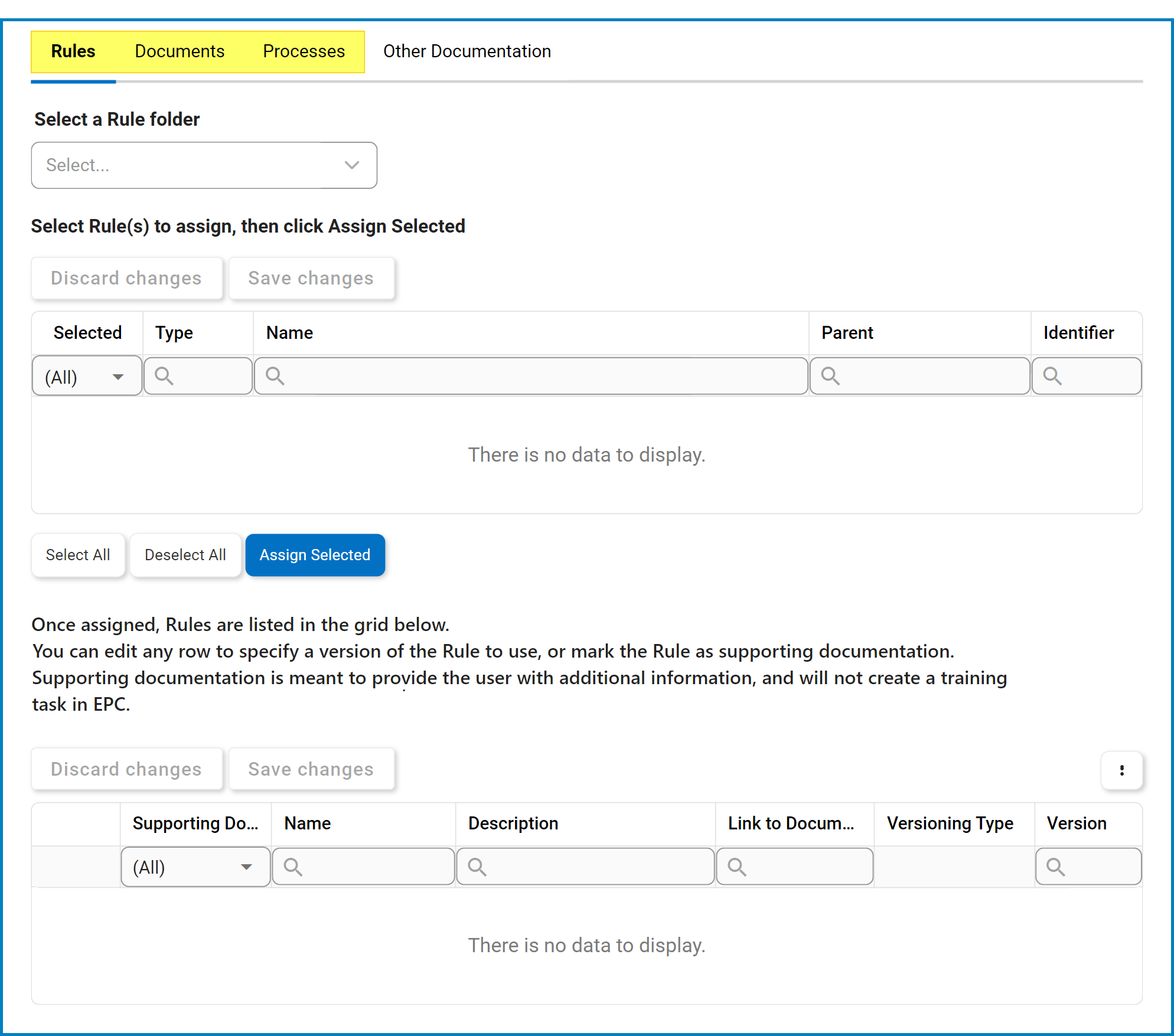Click the magnifier icon in the Parent filter

click(x=830, y=376)
